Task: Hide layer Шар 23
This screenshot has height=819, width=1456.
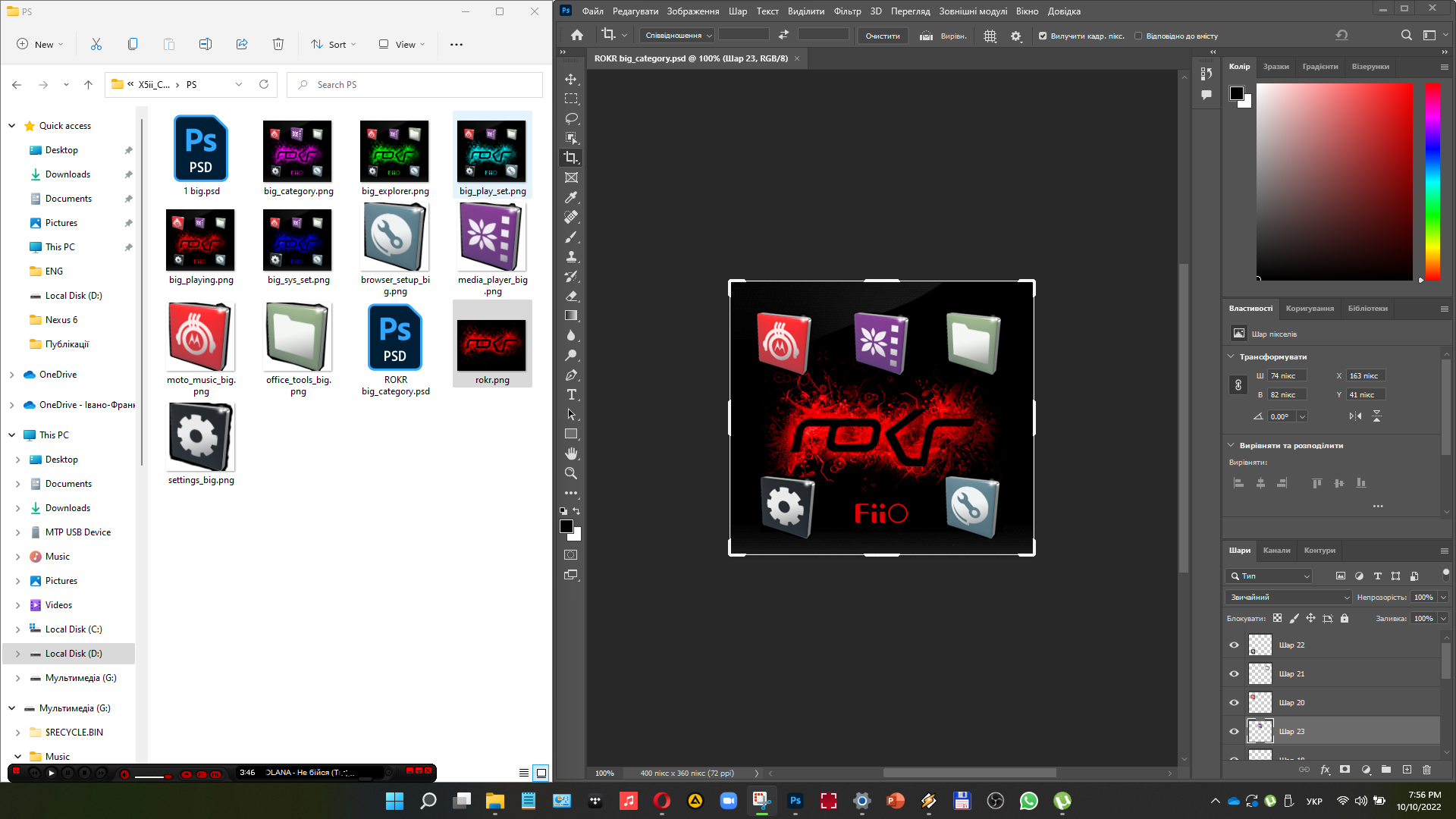Action: point(1234,732)
